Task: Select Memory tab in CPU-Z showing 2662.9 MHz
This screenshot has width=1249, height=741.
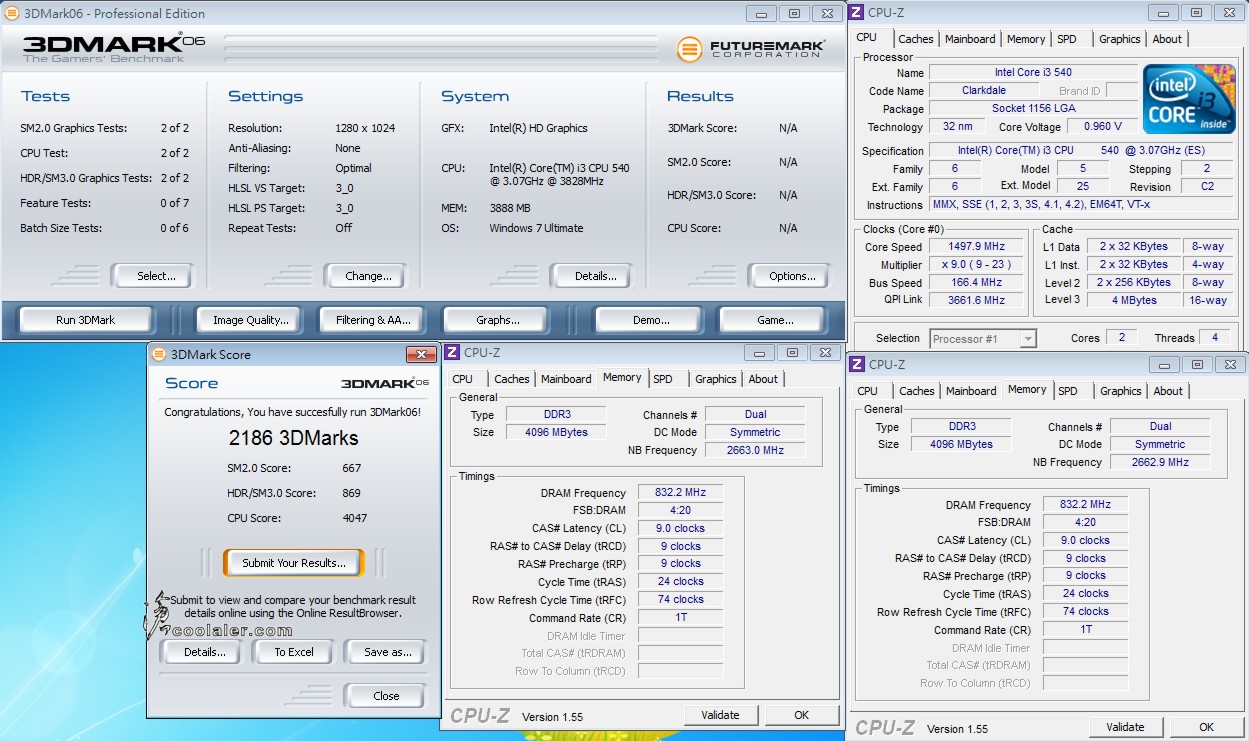Action: click(1027, 390)
